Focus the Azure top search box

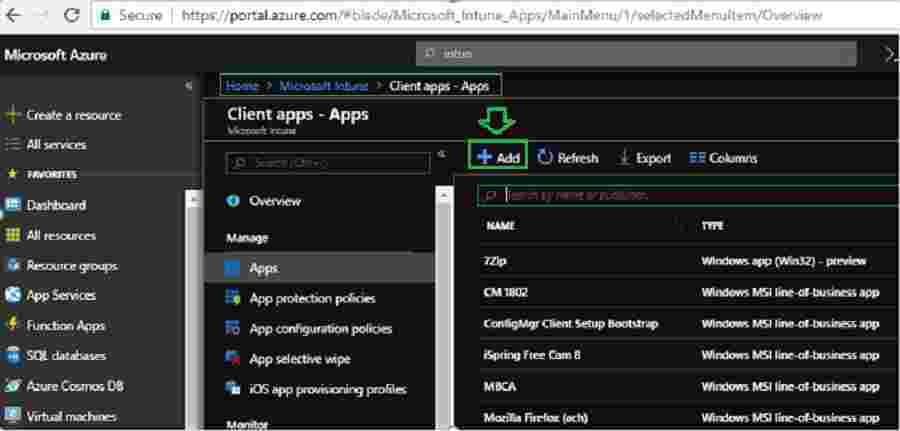coord(636,53)
